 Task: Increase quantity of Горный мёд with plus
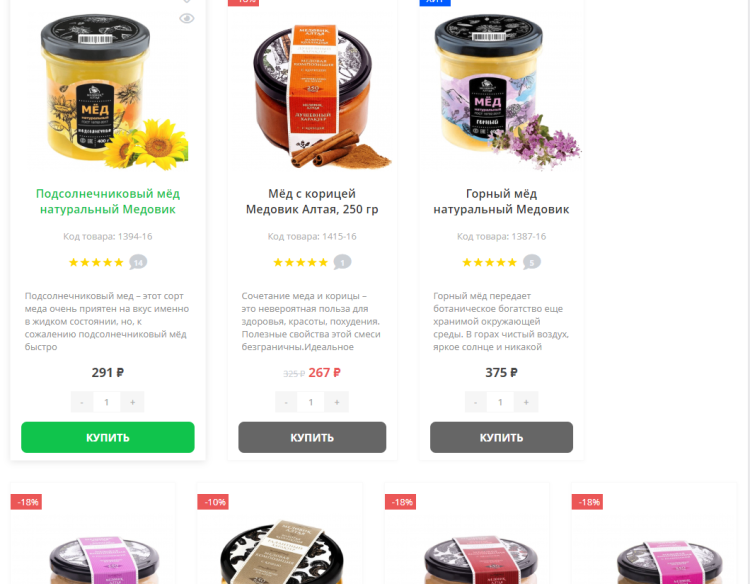click(x=526, y=402)
